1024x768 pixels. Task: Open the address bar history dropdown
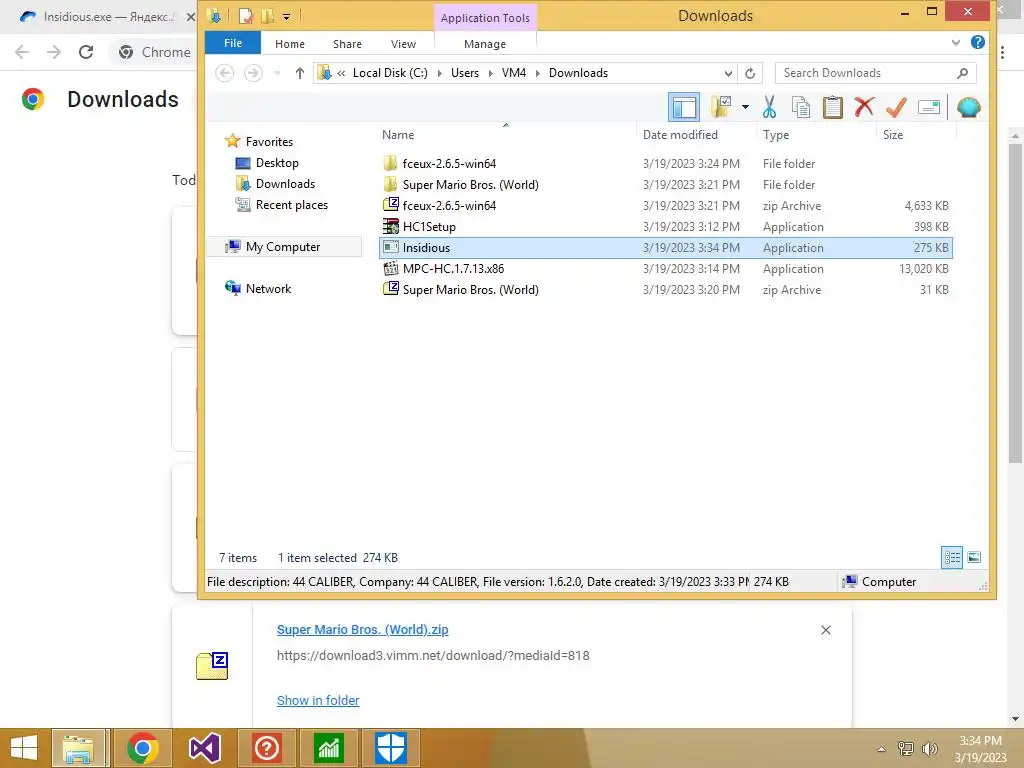728,73
